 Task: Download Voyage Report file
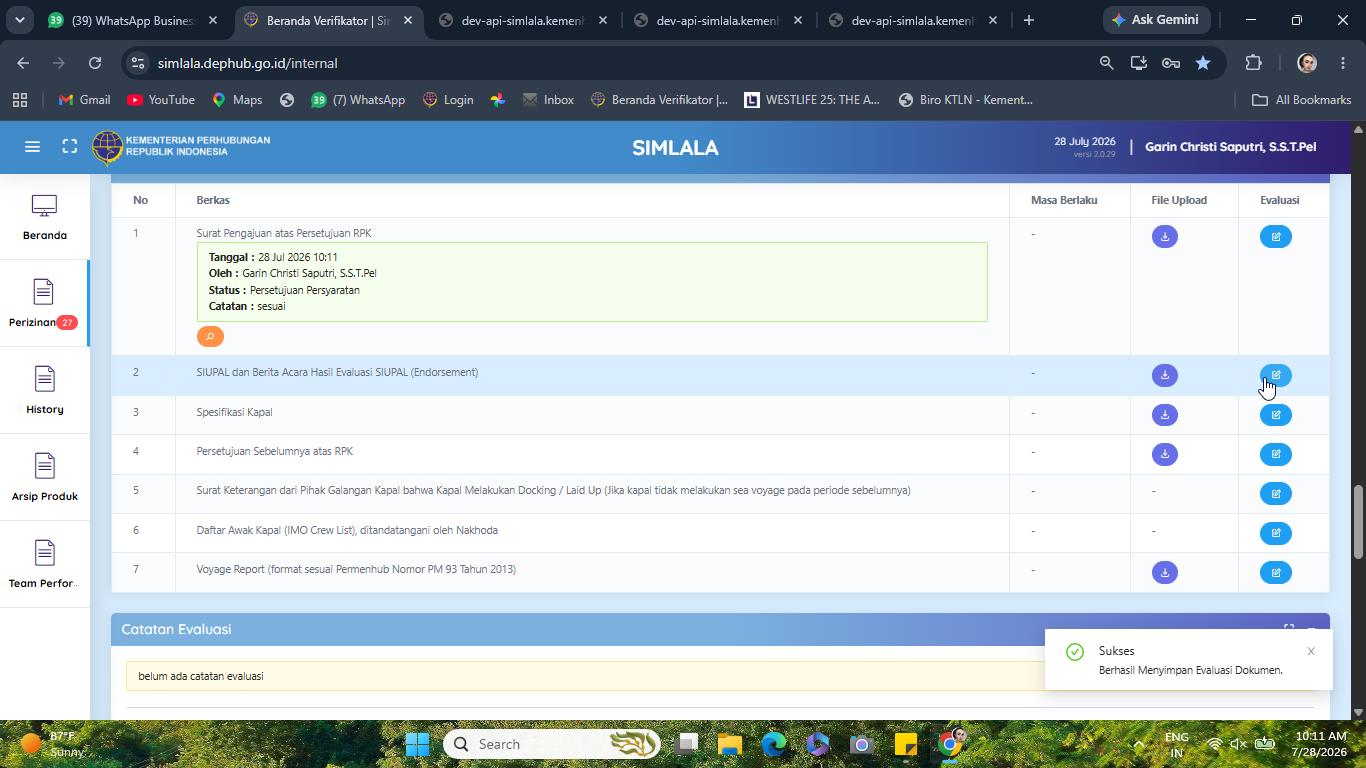click(x=1164, y=573)
